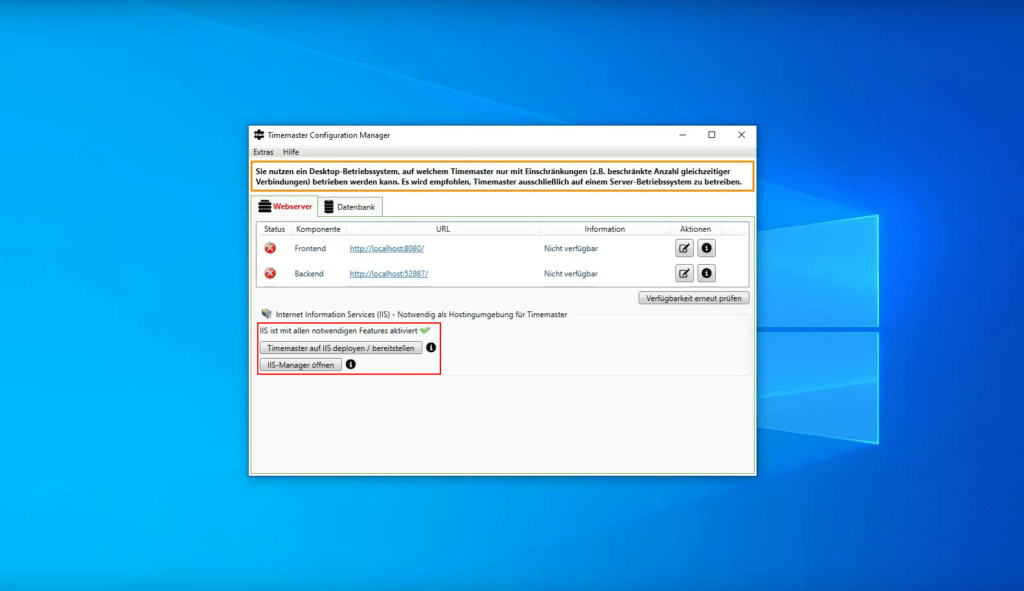Click the IIS-Manager öffnen button
The width and height of the screenshot is (1024, 591).
(x=300, y=365)
